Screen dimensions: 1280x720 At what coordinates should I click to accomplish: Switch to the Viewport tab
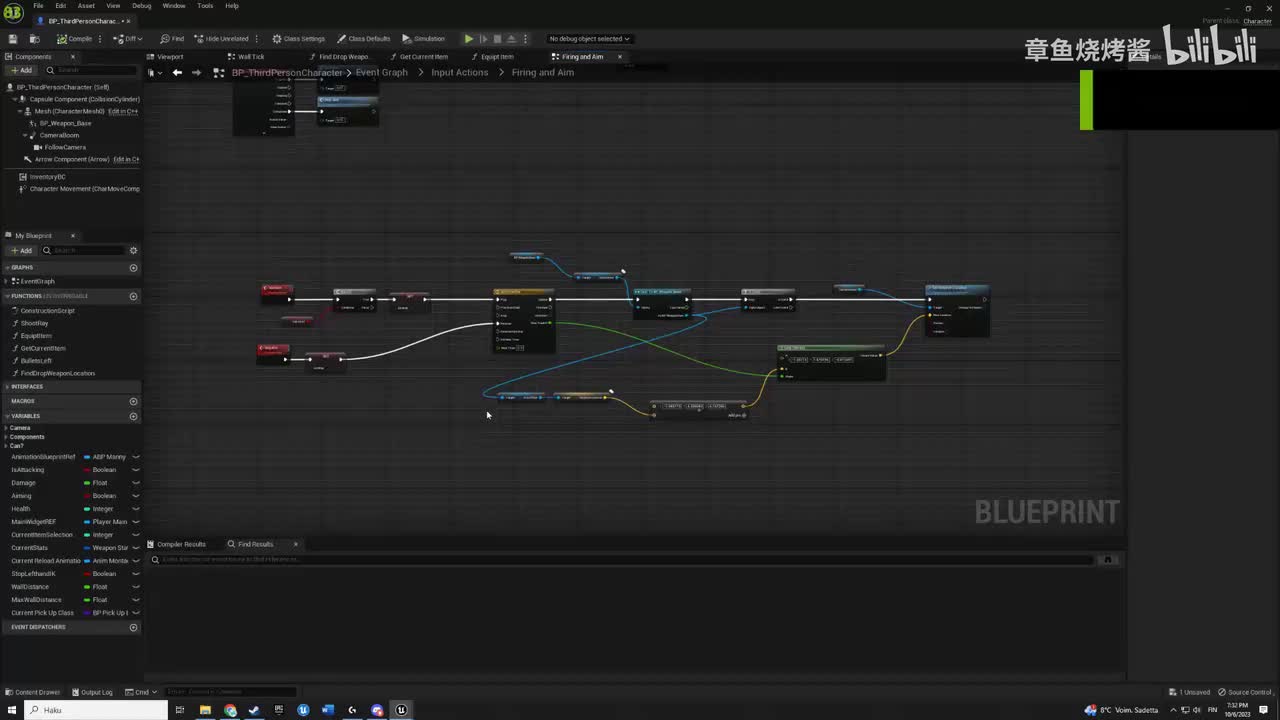pyautogui.click(x=166, y=57)
